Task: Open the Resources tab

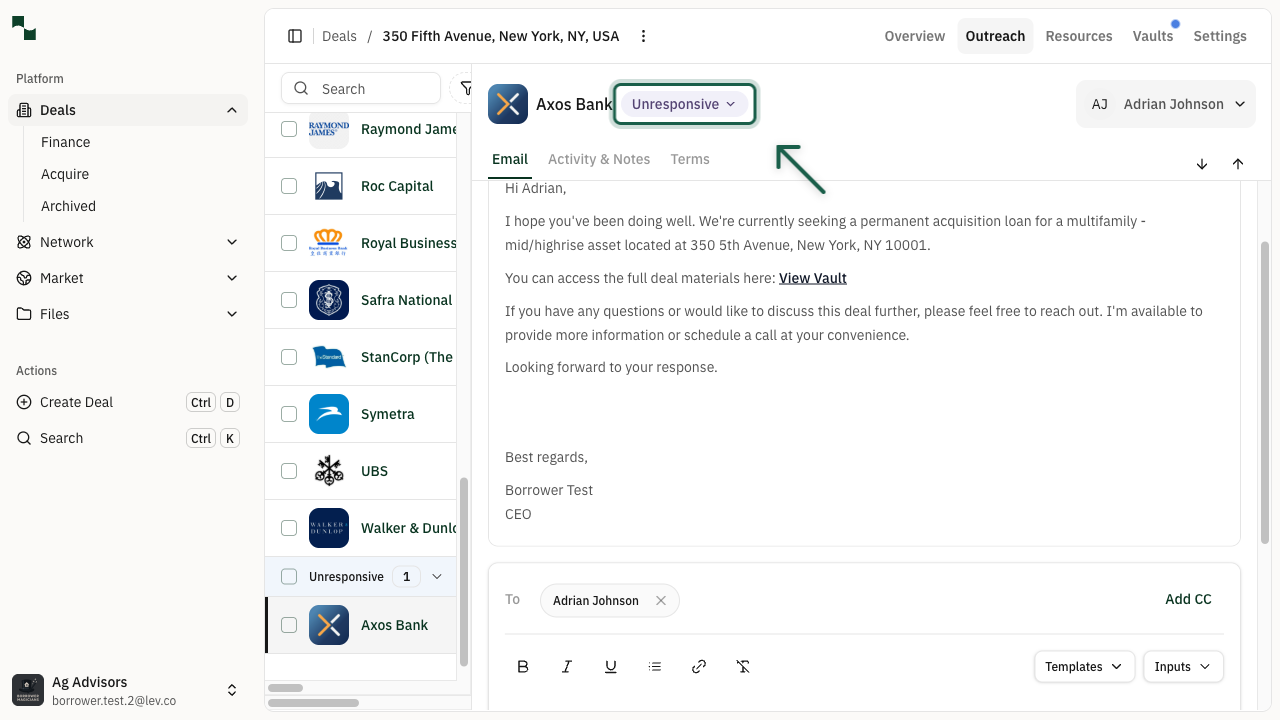Action: pos(1079,36)
